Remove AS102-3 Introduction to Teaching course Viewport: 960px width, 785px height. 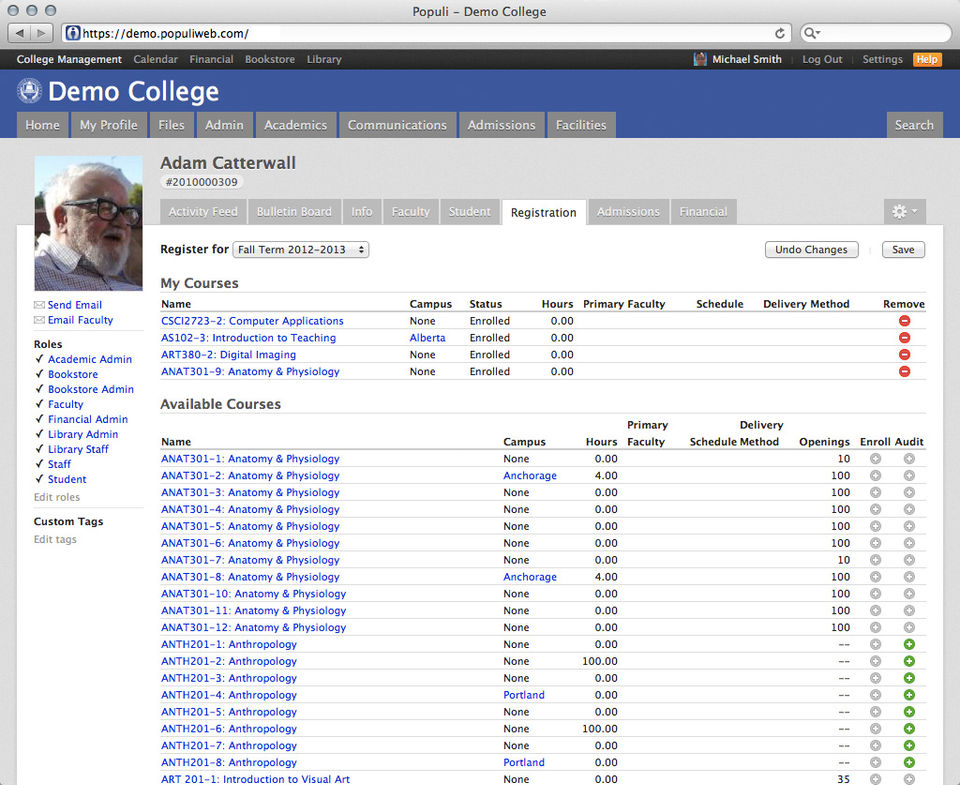tap(904, 337)
